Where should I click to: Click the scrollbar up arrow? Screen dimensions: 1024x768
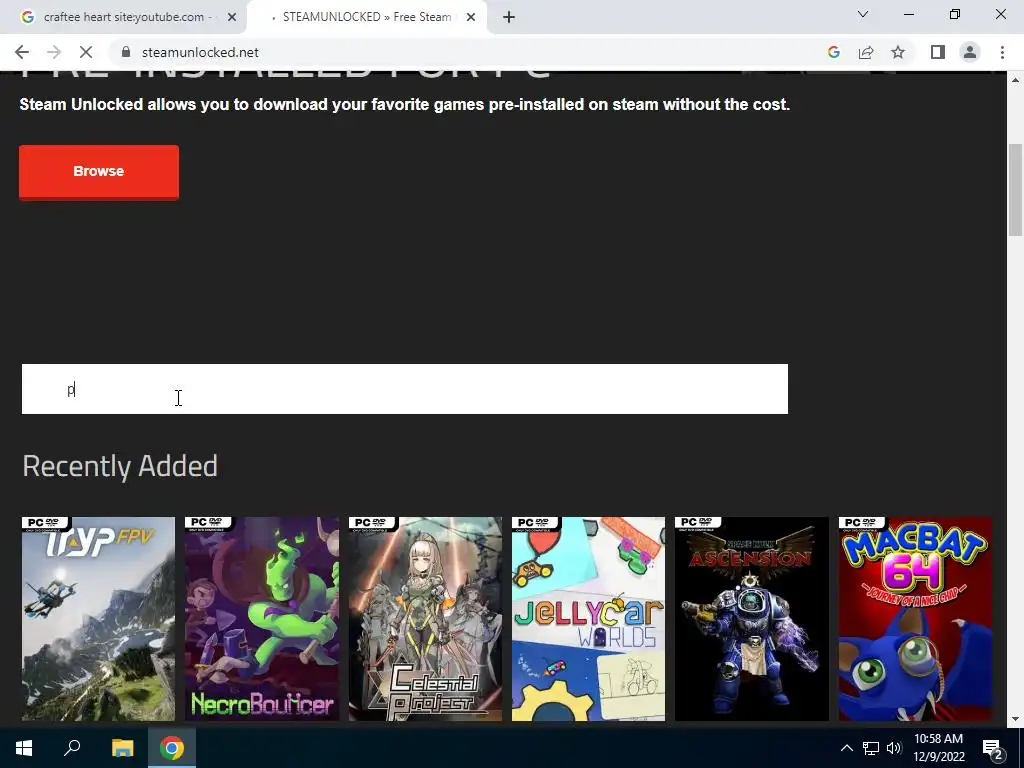point(1015,80)
